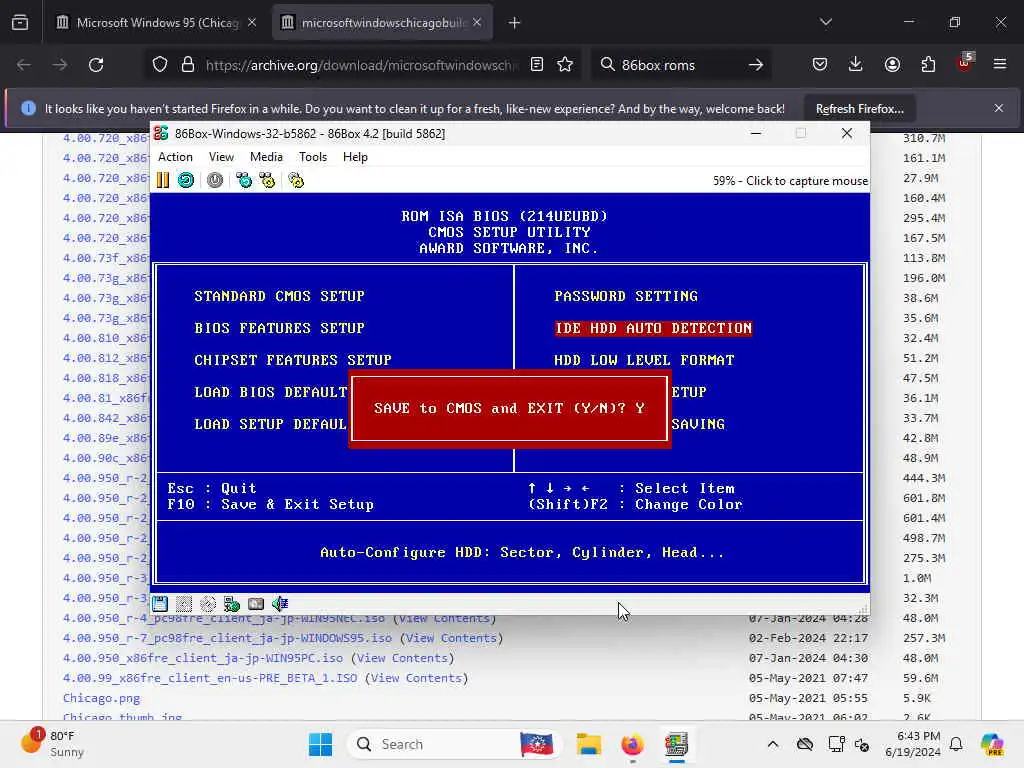List all tabs dropdown arrow
Viewport: 1024px width, 768px height.
[825, 23]
